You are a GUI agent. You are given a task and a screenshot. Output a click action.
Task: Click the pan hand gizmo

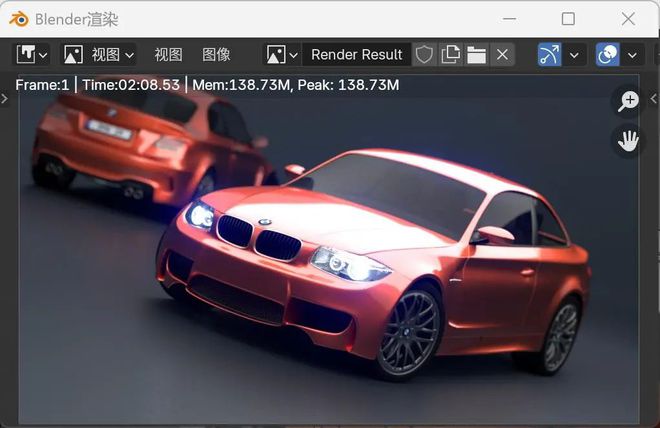coord(628,141)
